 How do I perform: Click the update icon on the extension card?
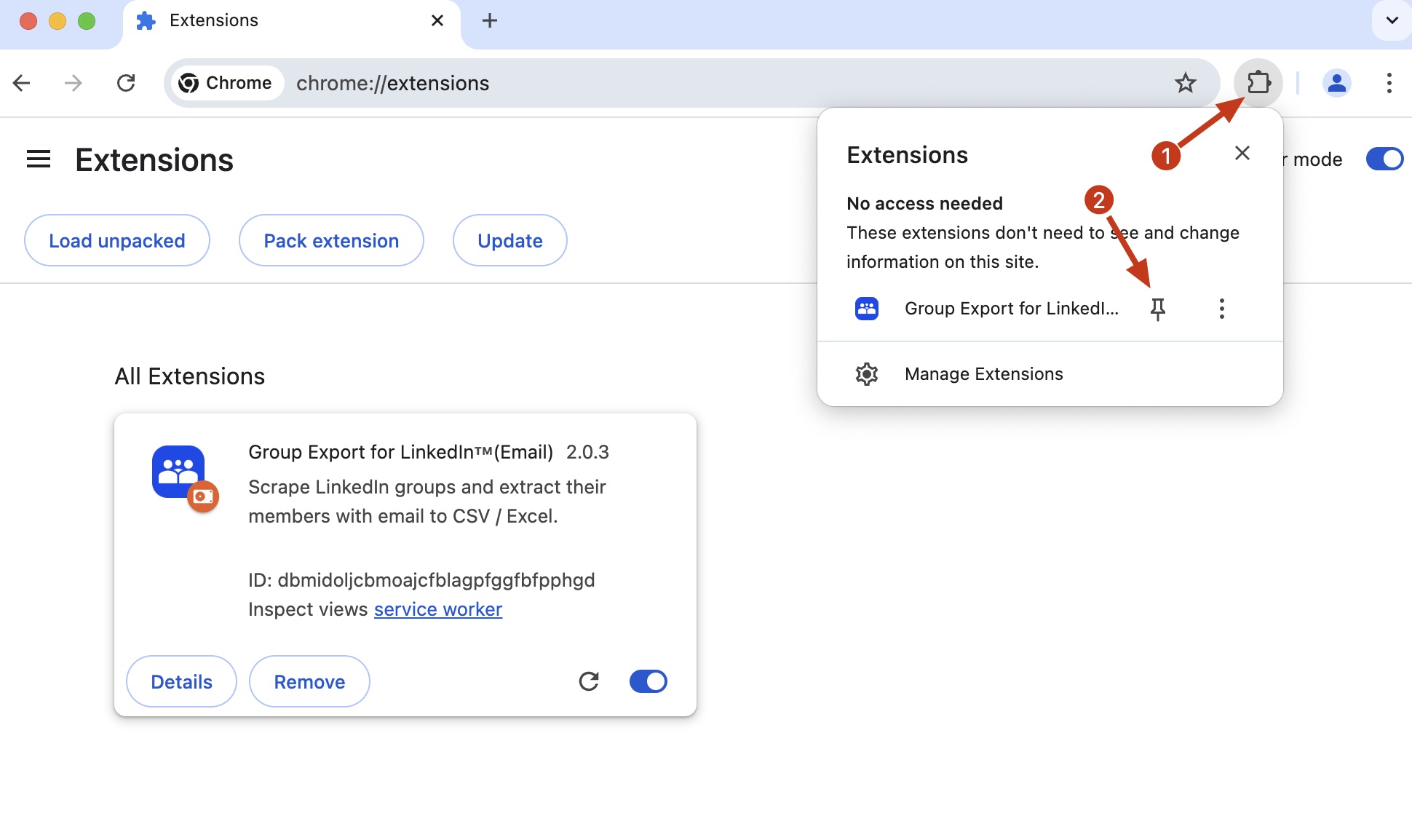590,681
